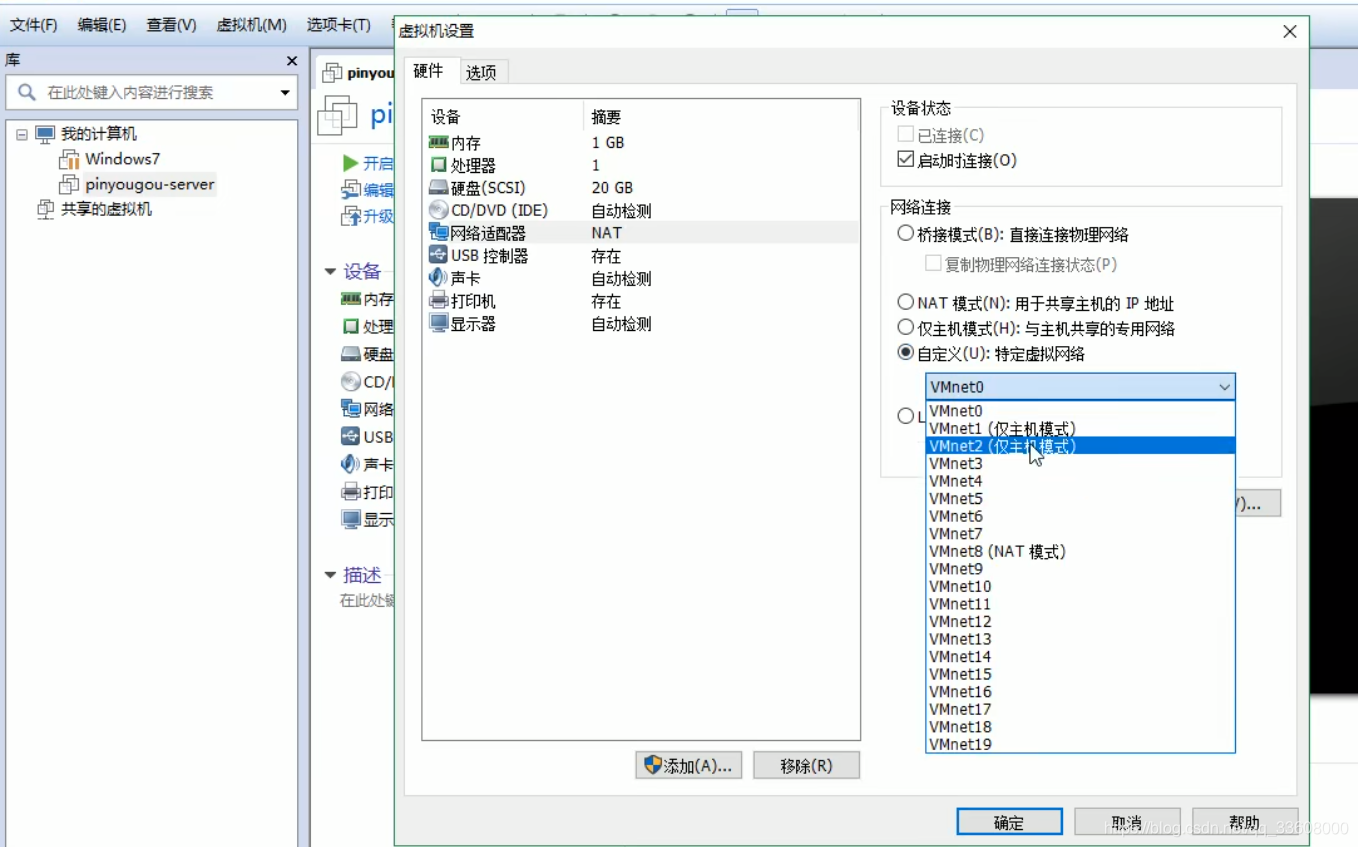Close the virtual machine settings dialog
1358x847 pixels.
(x=1289, y=32)
